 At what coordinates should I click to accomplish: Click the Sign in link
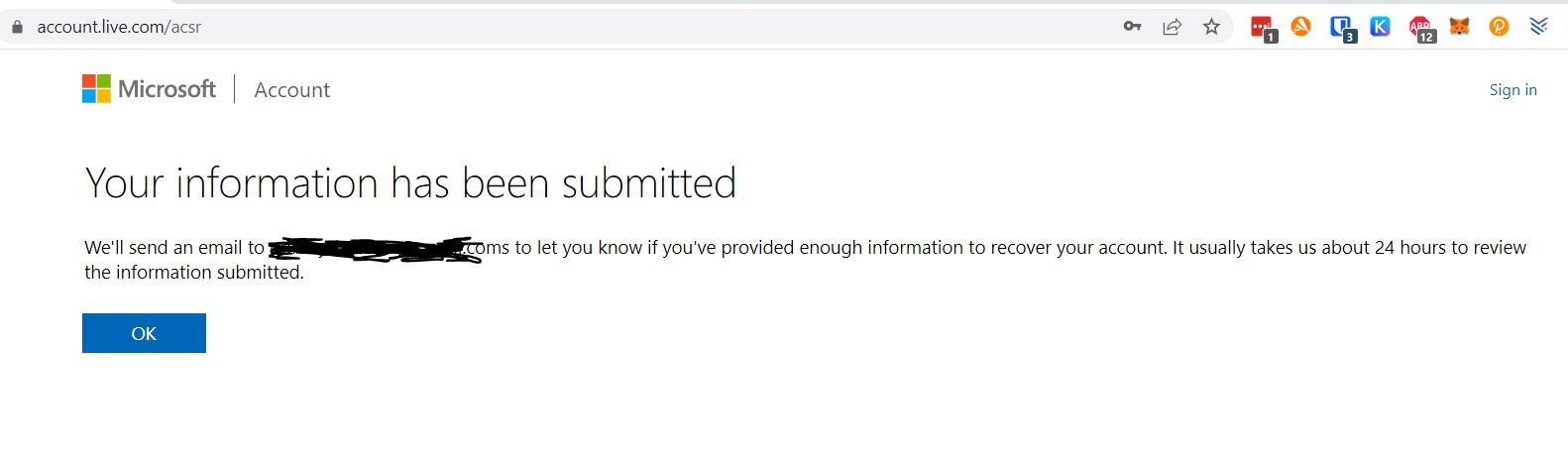(x=1512, y=90)
